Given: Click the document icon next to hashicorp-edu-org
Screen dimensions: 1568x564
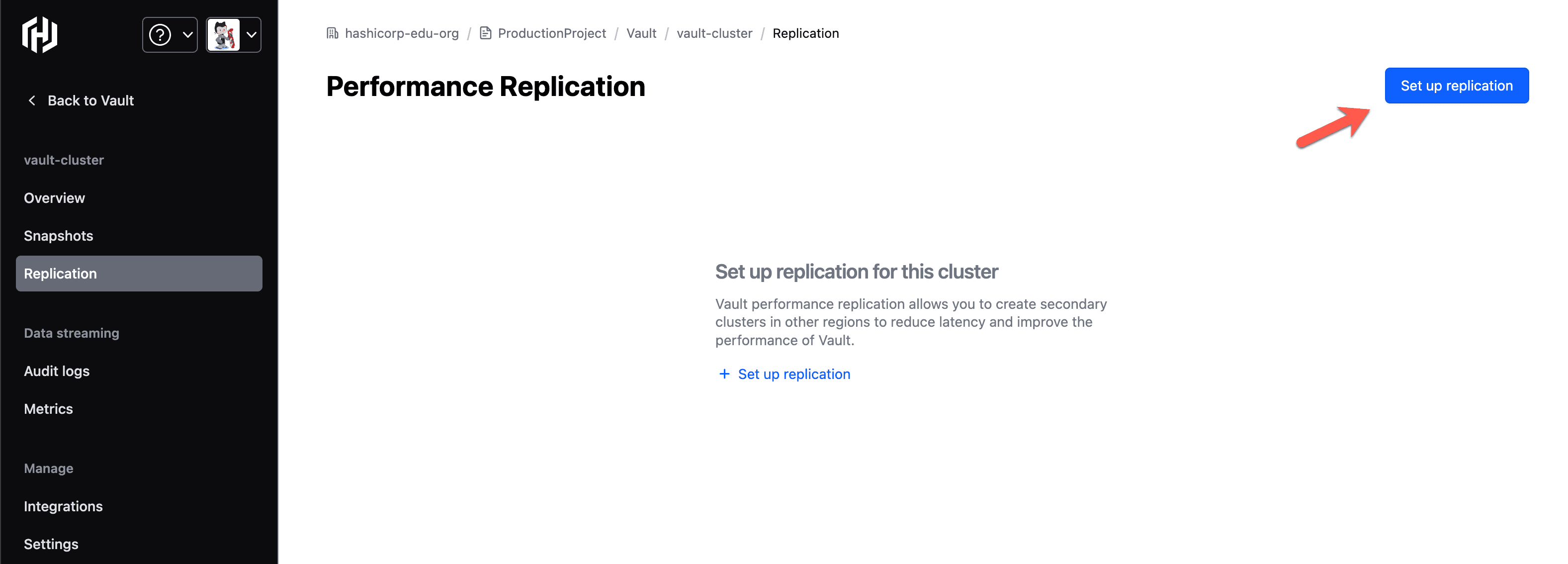Looking at the screenshot, I should coord(488,33).
